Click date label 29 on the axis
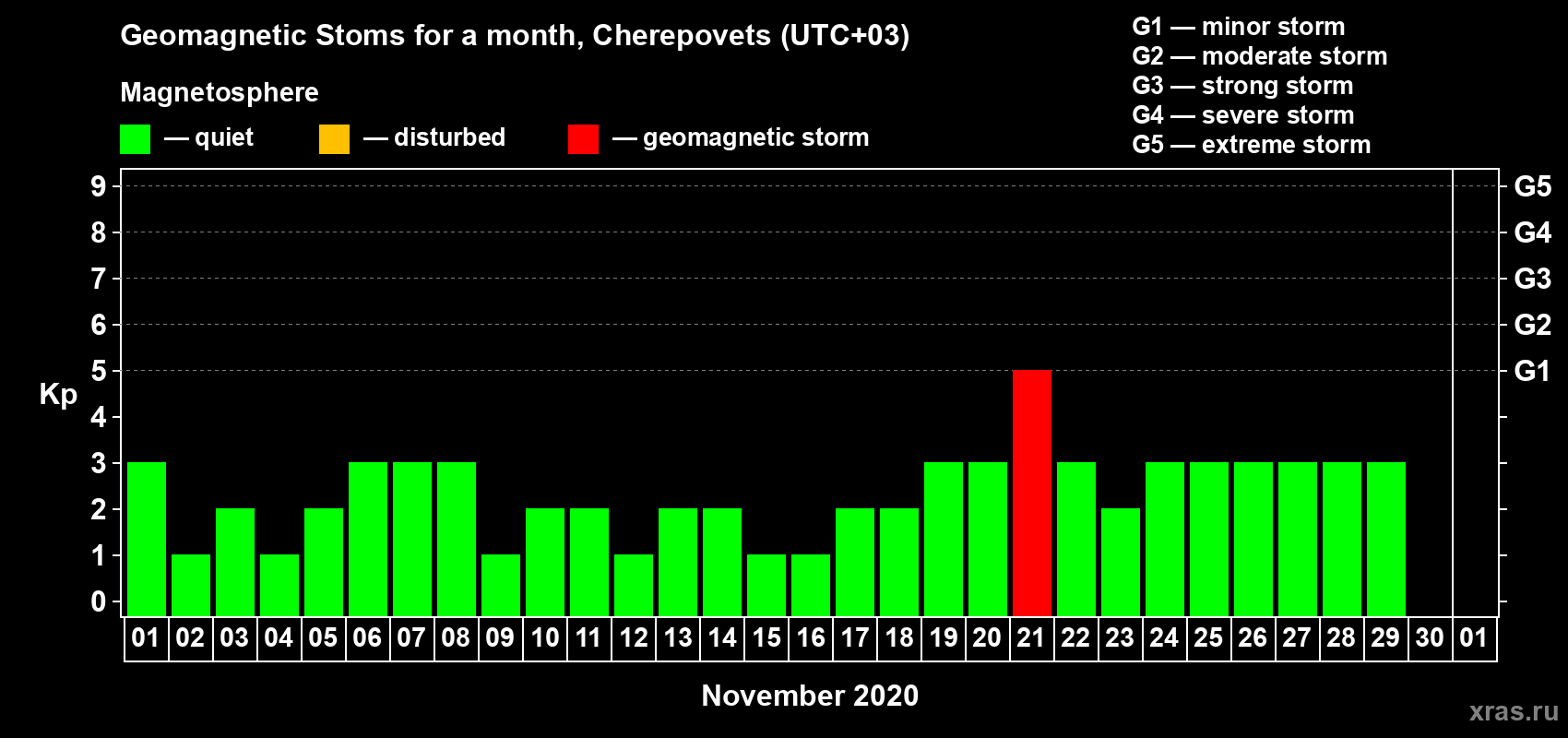The width and height of the screenshot is (1568, 738). [x=1385, y=638]
